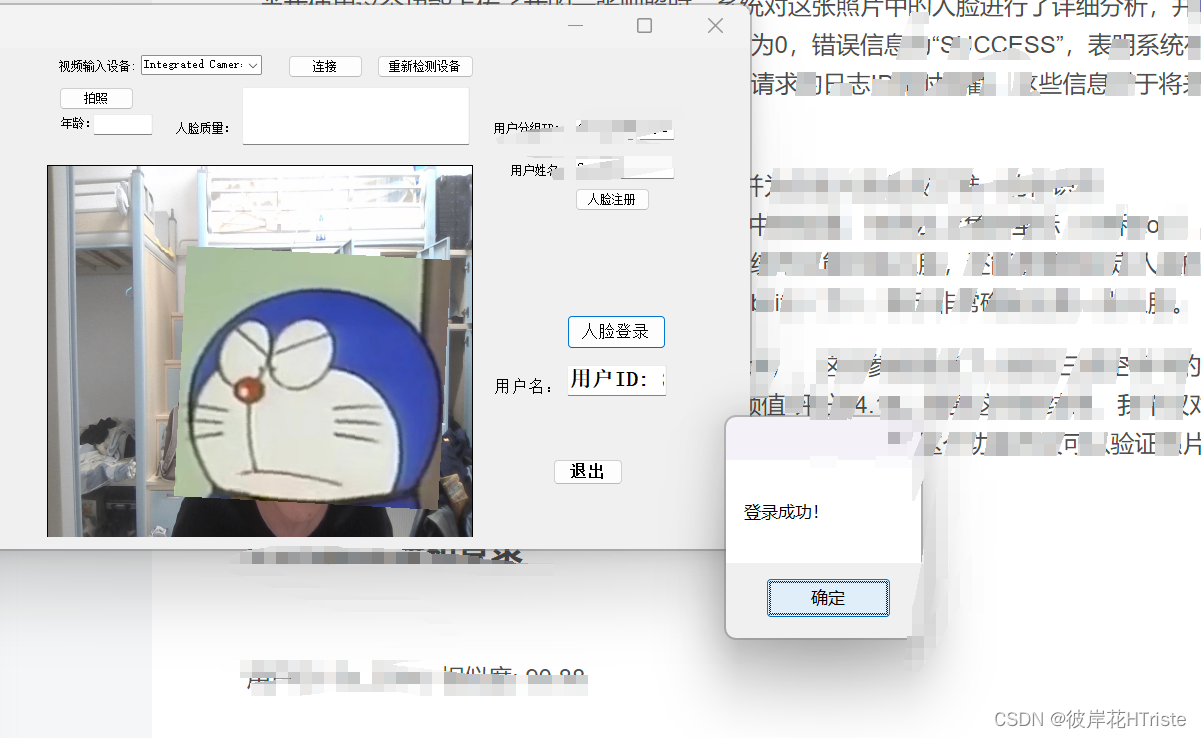This screenshot has width=1201, height=738.
Task: Click the 重新检测设备 button
Action: pos(425,66)
